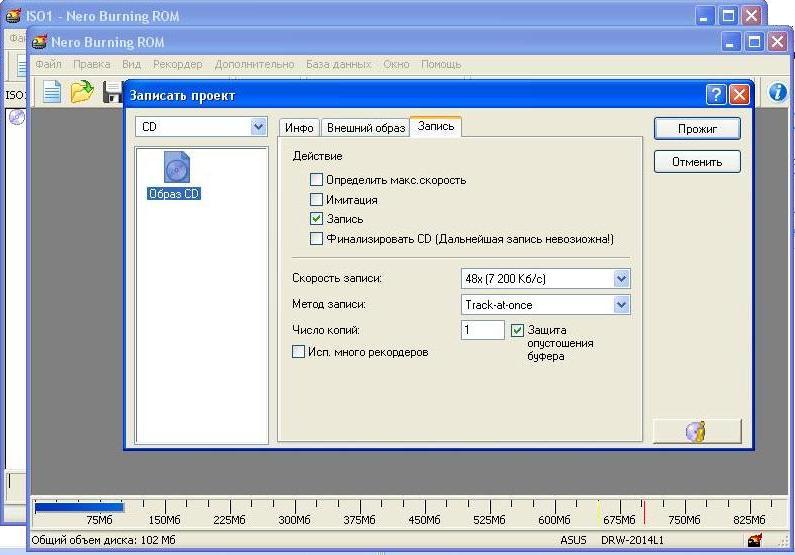
Task: Click the New document toolbar icon
Action: [51, 92]
